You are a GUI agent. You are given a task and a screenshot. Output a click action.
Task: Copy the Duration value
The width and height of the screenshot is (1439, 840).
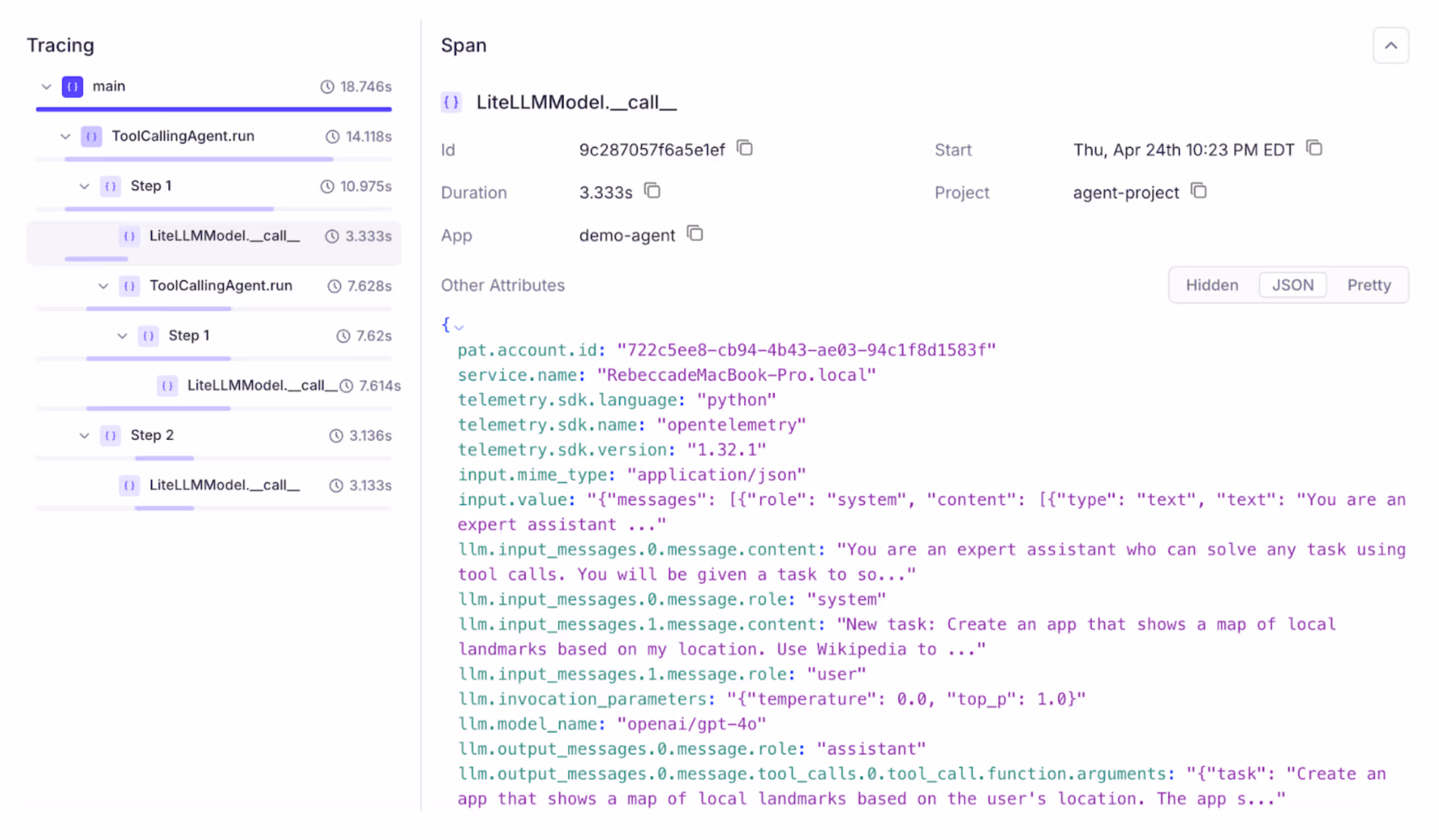pos(652,191)
